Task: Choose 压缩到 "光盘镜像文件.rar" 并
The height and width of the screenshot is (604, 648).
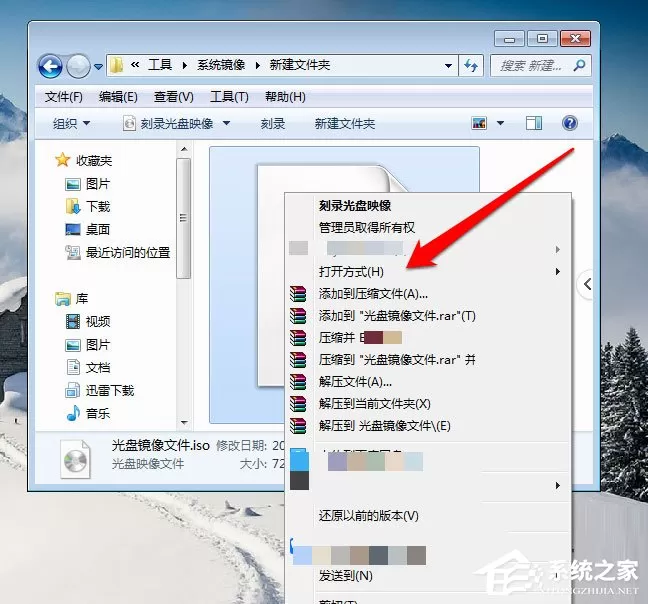Action: pos(397,360)
